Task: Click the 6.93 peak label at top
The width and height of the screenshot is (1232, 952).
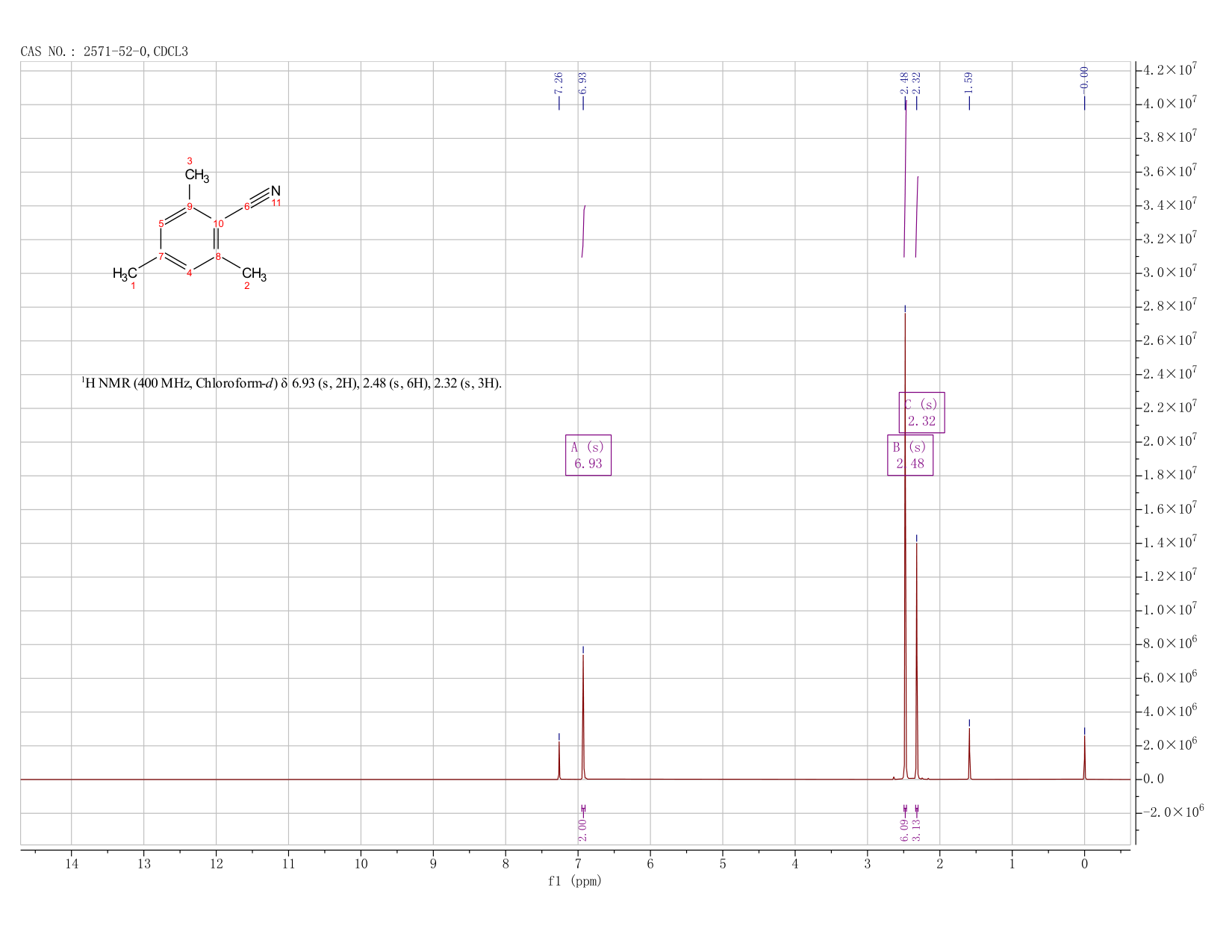Action: coord(583,83)
